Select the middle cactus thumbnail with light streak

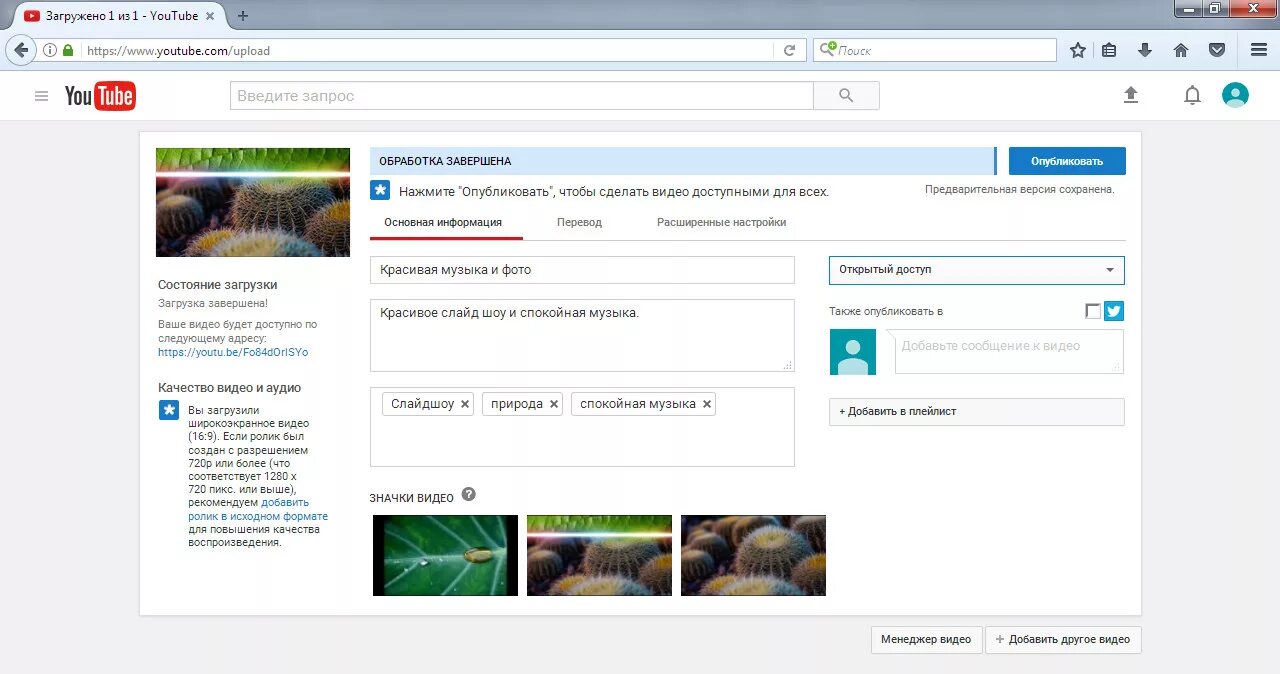(599, 555)
